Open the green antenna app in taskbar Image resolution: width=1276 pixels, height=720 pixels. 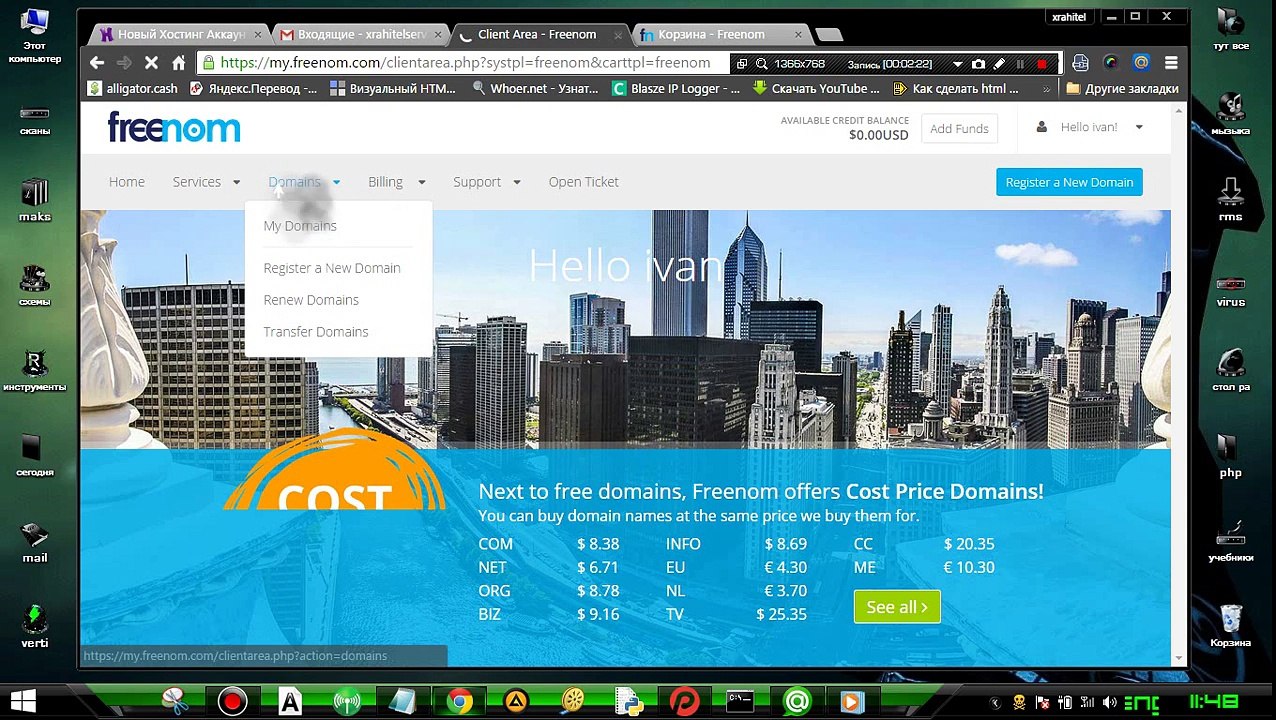346,702
